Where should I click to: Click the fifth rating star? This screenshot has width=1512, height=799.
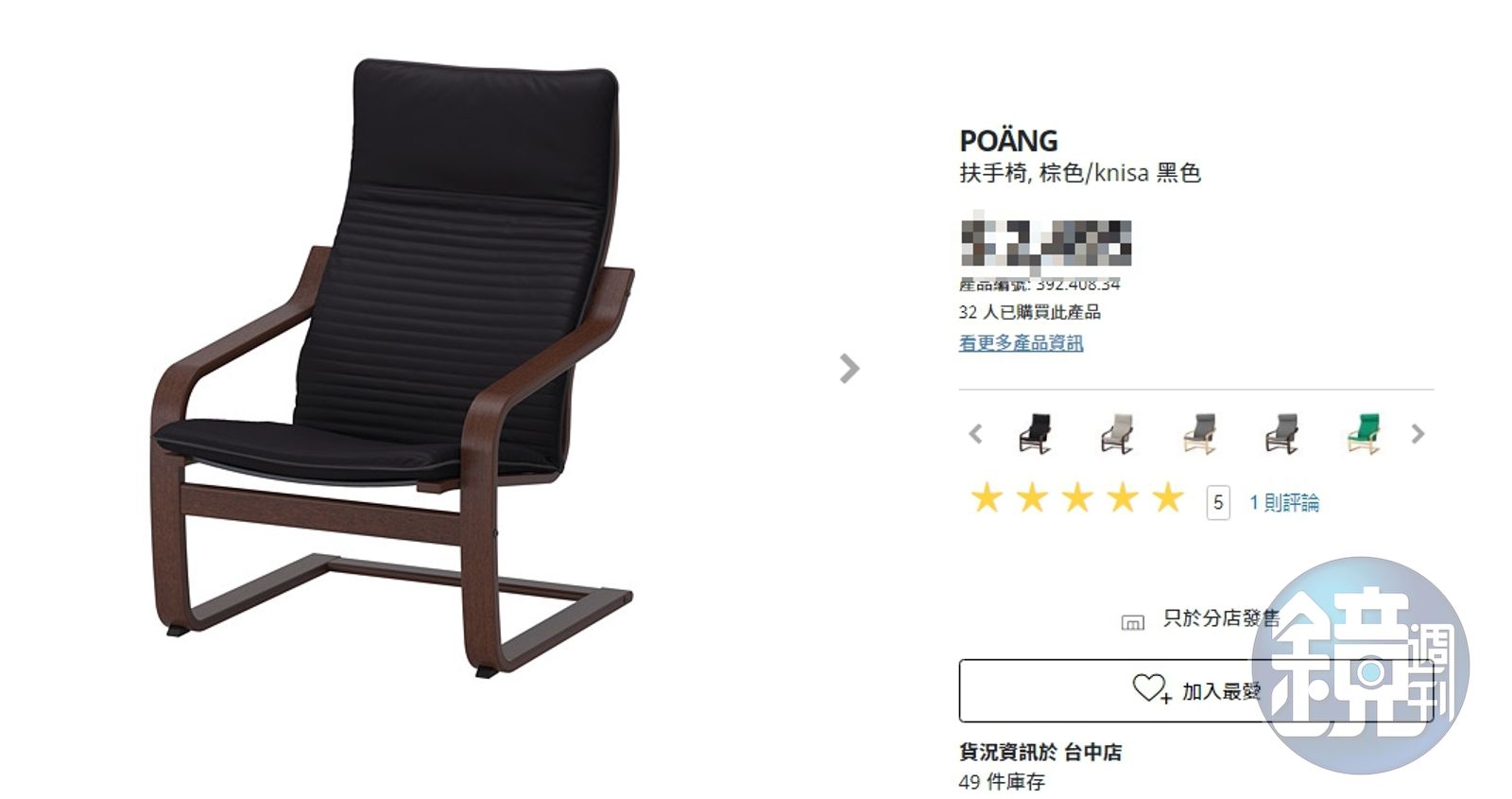tap(1168, 497)
